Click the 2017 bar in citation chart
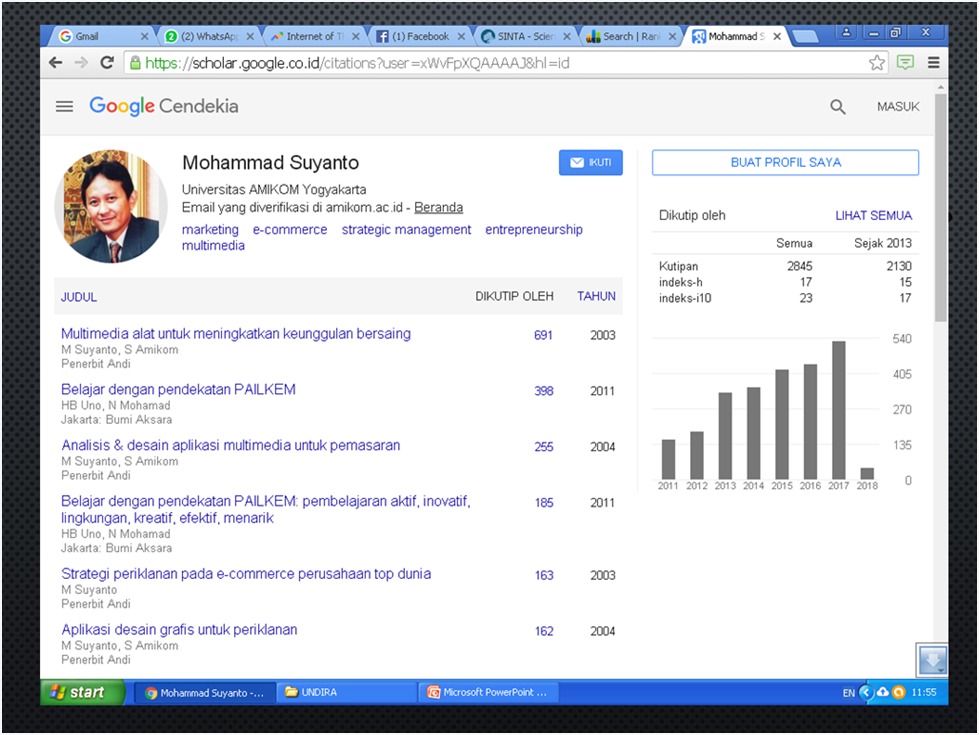979x735 pixels. click(839, 410)
